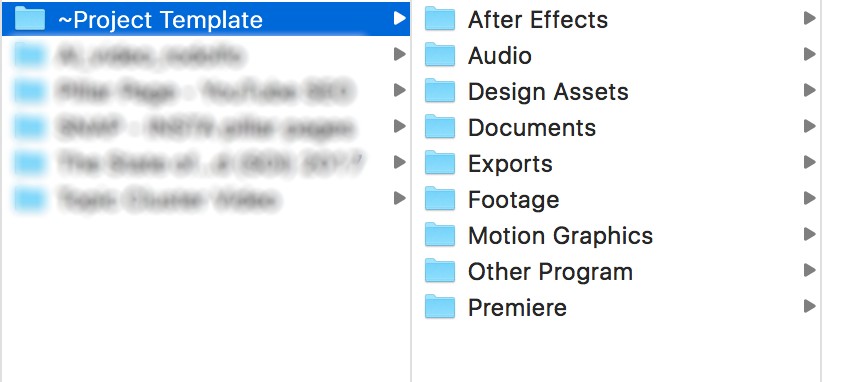Viewport: 858px width, 382px height.
Task: Click the Design Assets folder icon
Action: click(x=440, y=91)
